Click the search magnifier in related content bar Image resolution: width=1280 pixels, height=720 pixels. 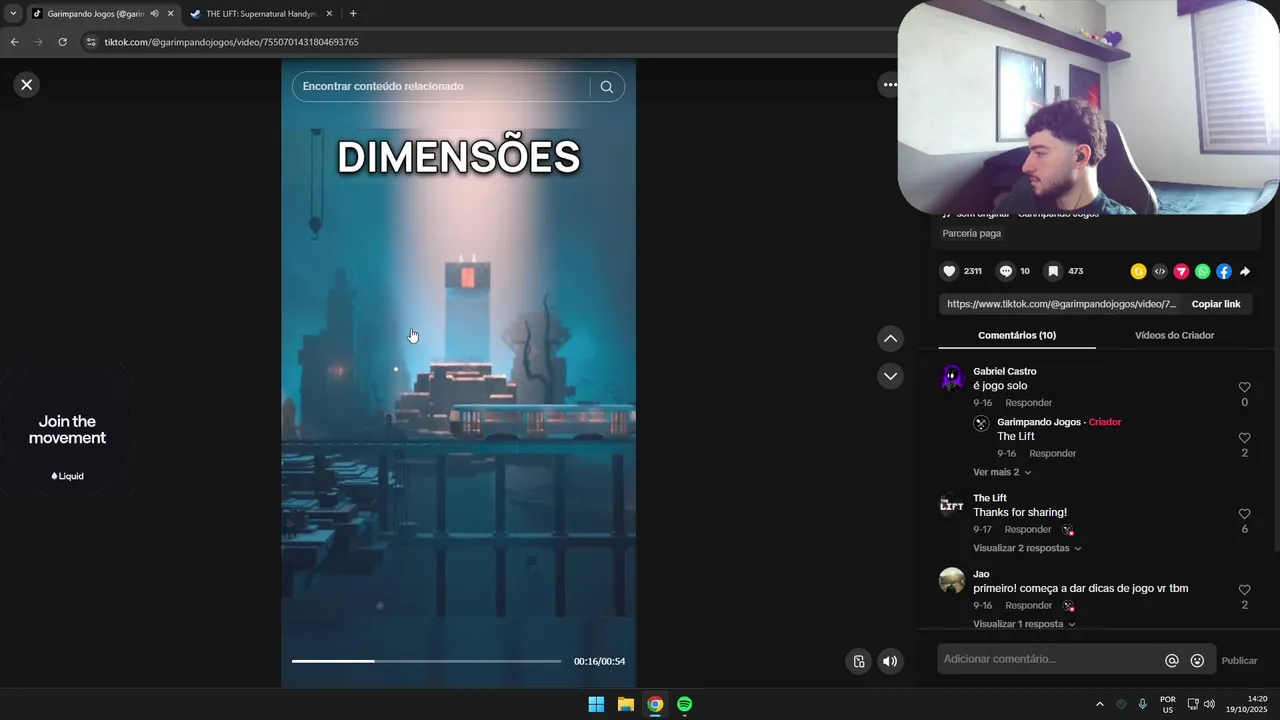pos(607,87)
